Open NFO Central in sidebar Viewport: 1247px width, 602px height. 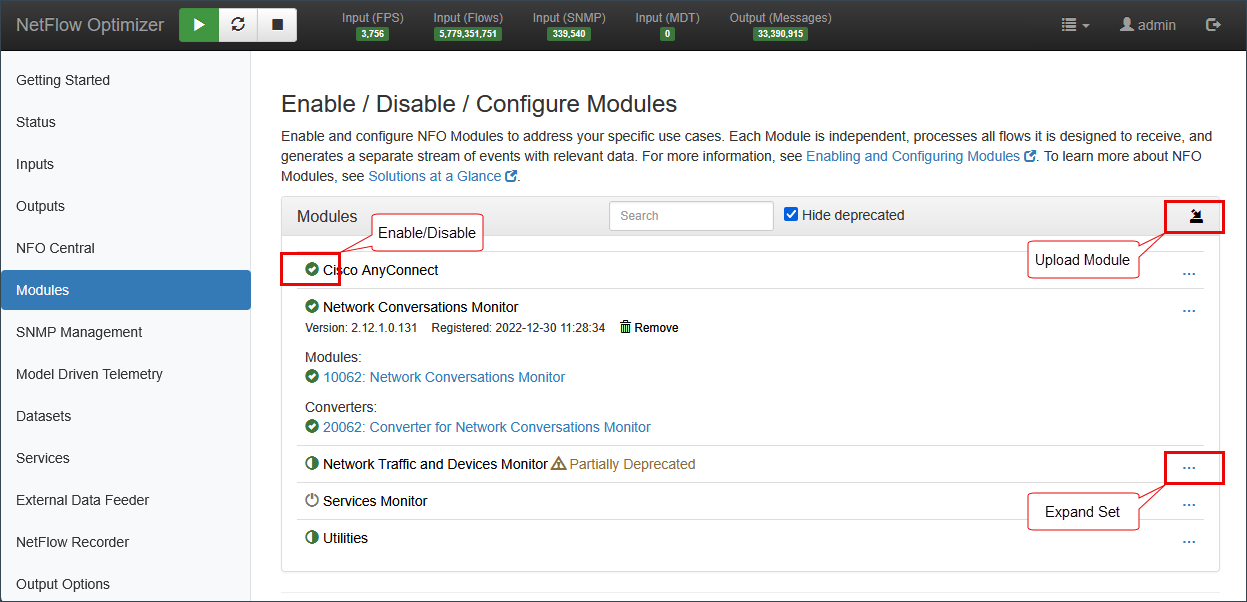[125, 248]
